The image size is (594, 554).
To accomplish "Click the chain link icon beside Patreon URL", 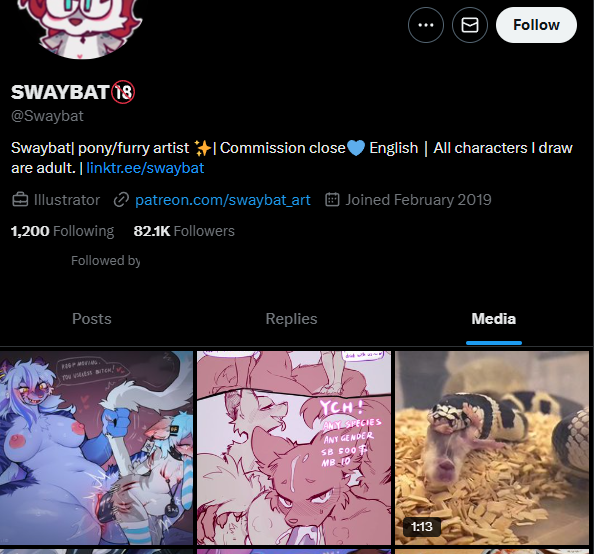I will pyautogui.click(x=121, y=200).
